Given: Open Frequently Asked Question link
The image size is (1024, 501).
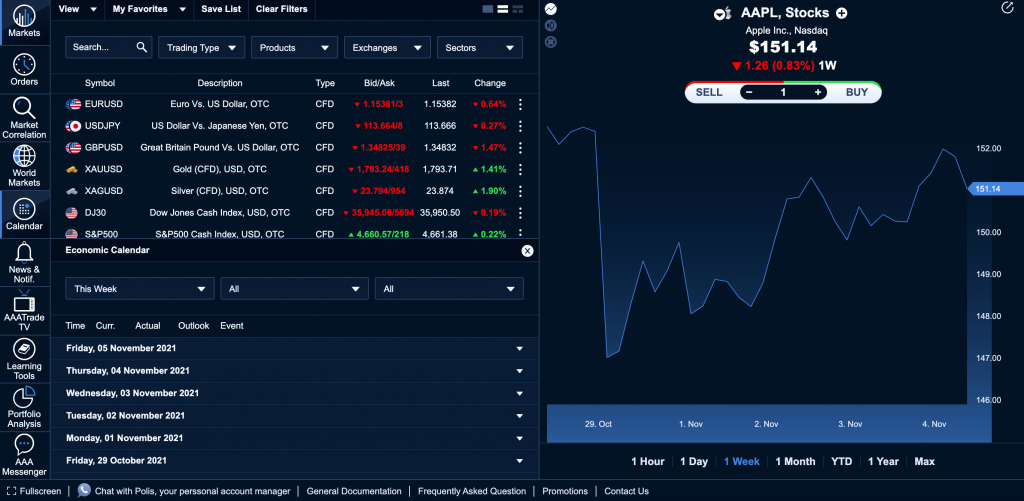Looking at the screenshot, I should pyautogui.click(x=472, y=491).
